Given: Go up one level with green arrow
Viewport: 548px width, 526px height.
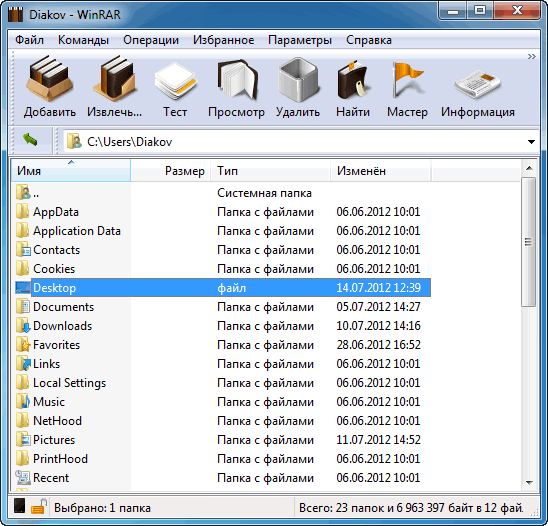Looking at the screenshot, I should (30, 140).
